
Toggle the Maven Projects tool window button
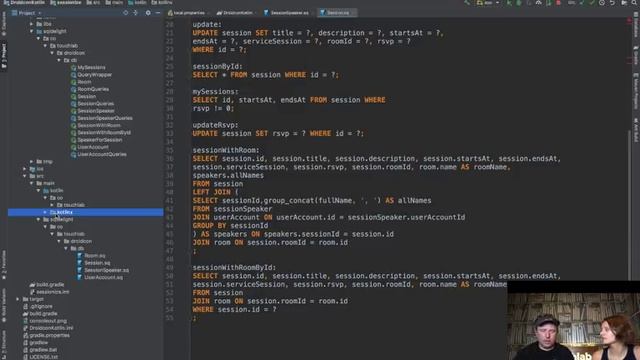(x=636, y=91)
